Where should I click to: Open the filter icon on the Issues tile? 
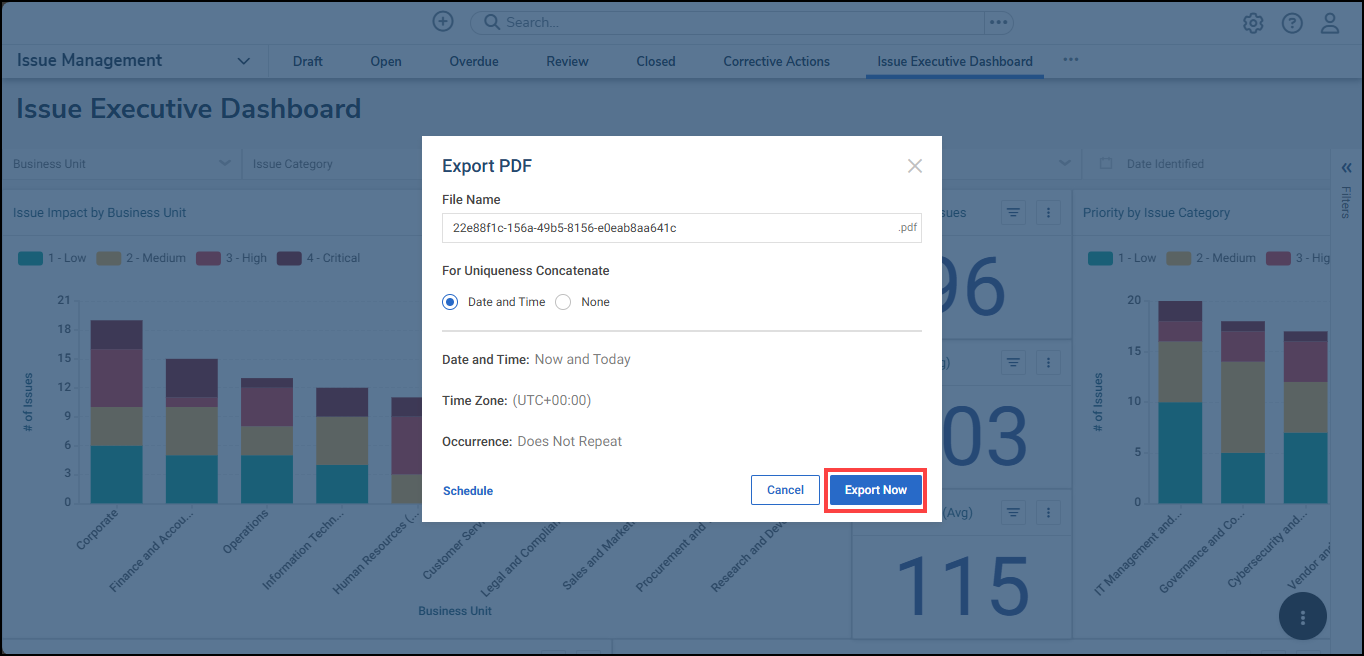click(x=1013, y=212)
